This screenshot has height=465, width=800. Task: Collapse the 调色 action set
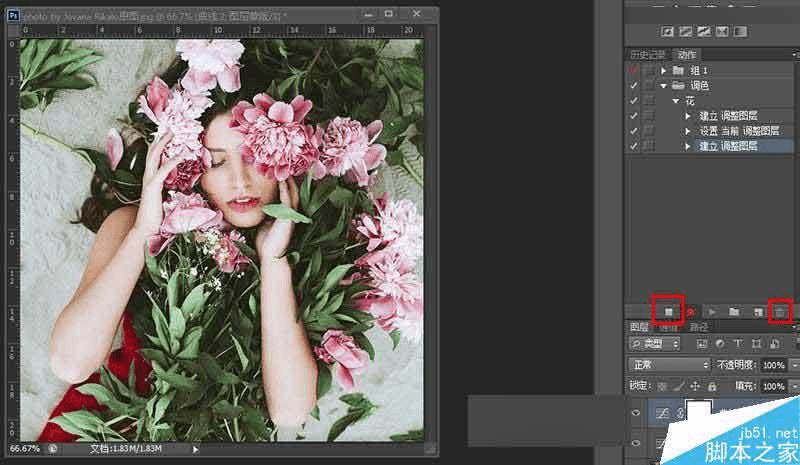(663, 86)
